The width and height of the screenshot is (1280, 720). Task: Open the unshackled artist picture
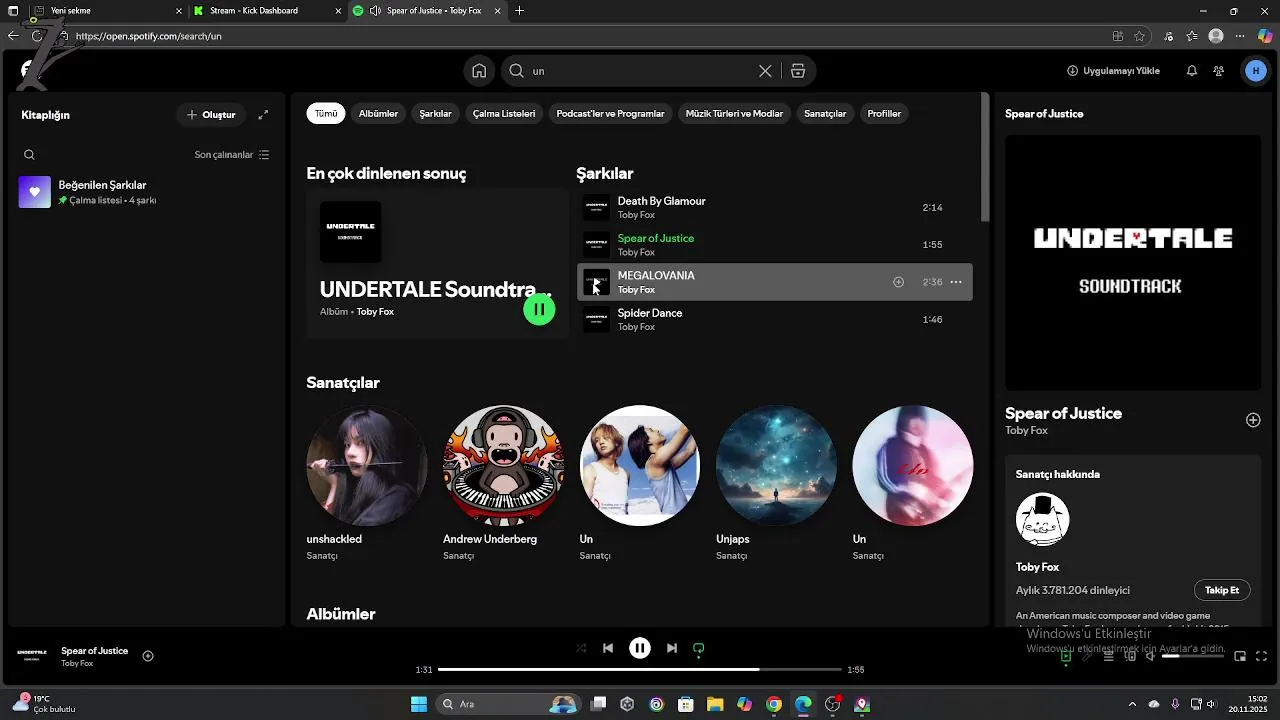point(367,465)
